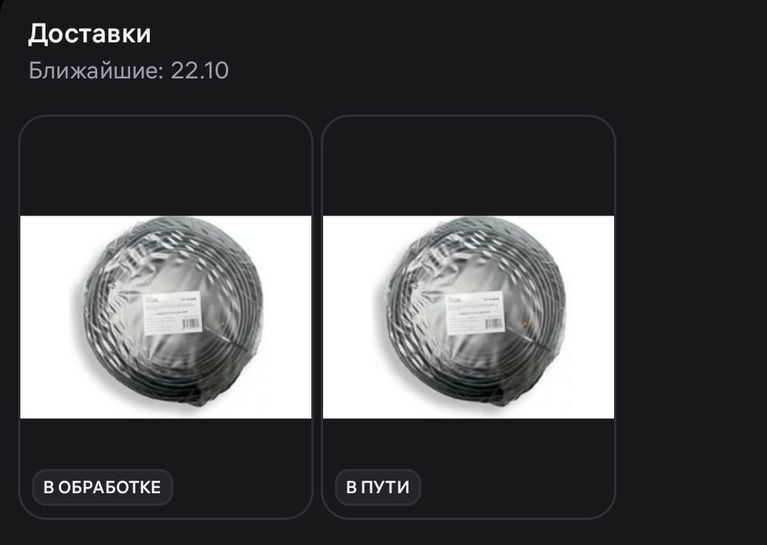Screen dimensions: 767x545
Task: Click the В ОБРАБОТКЕ status badge
Action: click(102, 487)
